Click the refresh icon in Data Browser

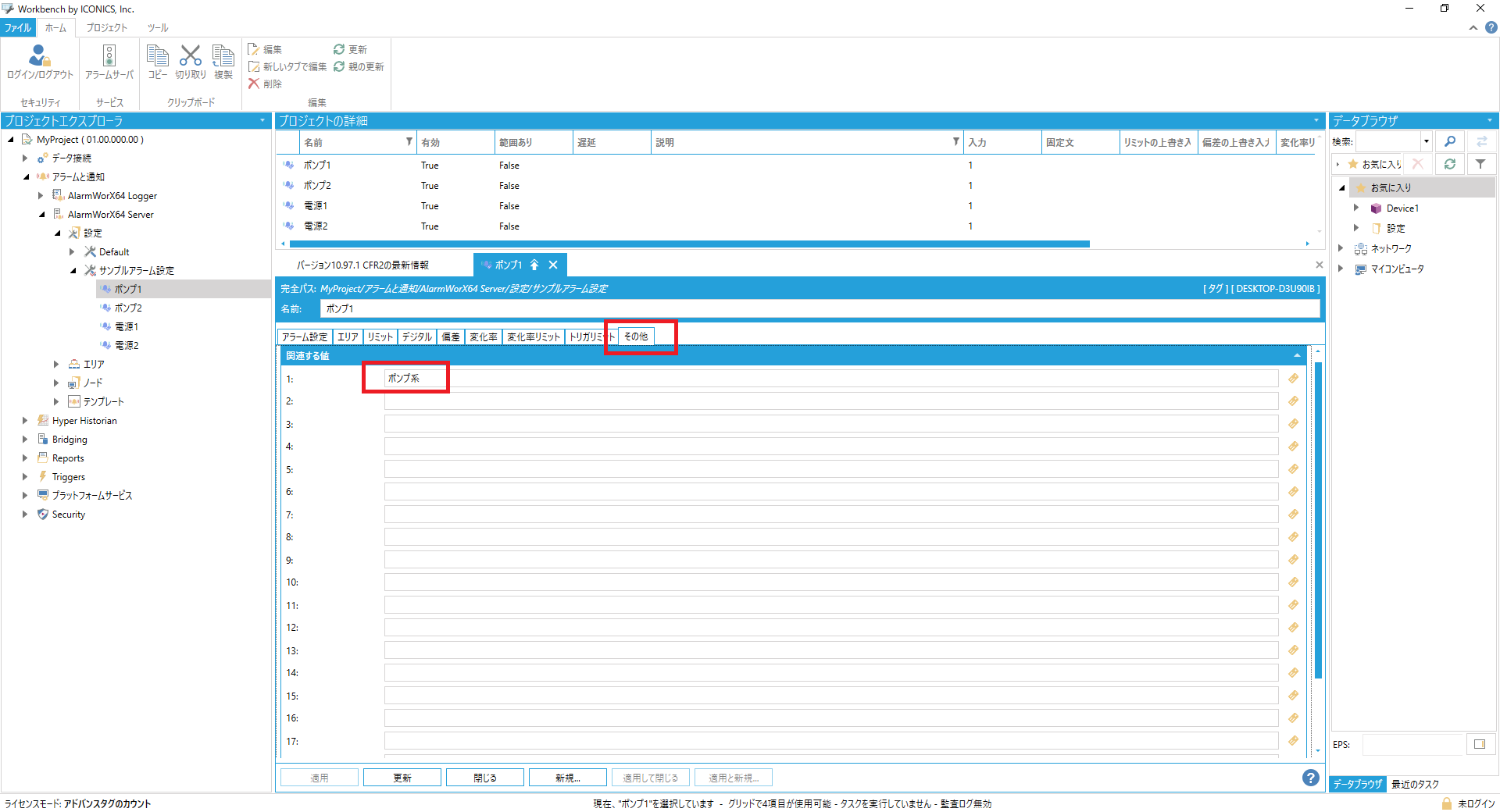pyautogui.click(x=1450, y=164)
